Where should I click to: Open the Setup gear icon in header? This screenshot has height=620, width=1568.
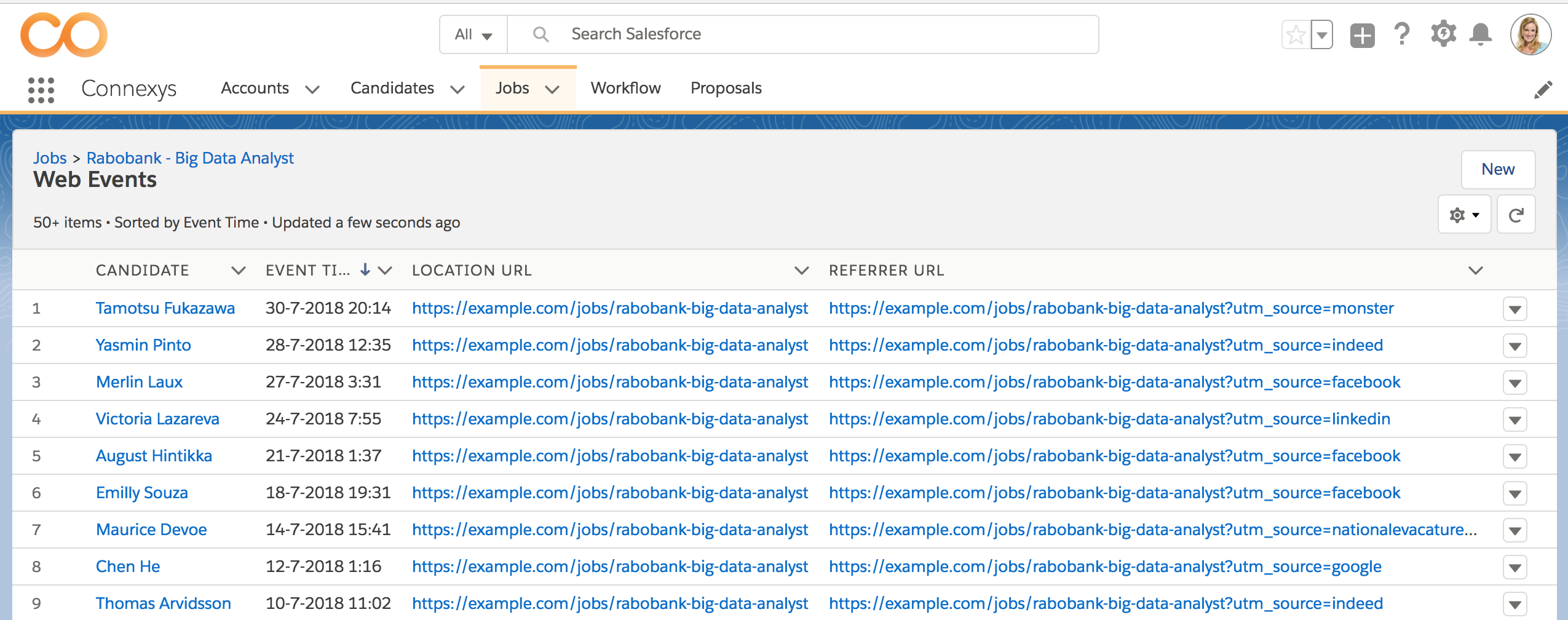pyautogui.click(x=1443, y=34)
